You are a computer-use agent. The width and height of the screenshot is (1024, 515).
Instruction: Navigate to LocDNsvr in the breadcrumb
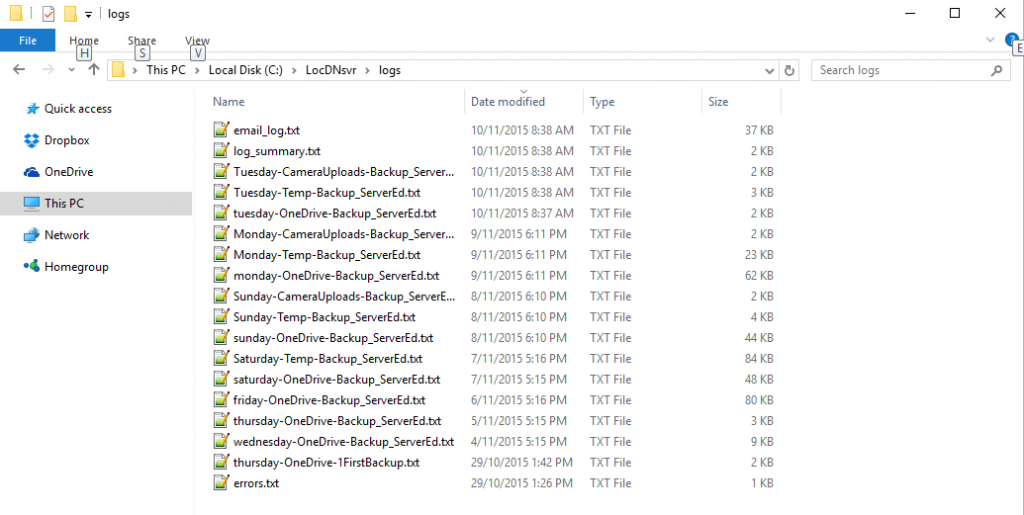[331, 70]
